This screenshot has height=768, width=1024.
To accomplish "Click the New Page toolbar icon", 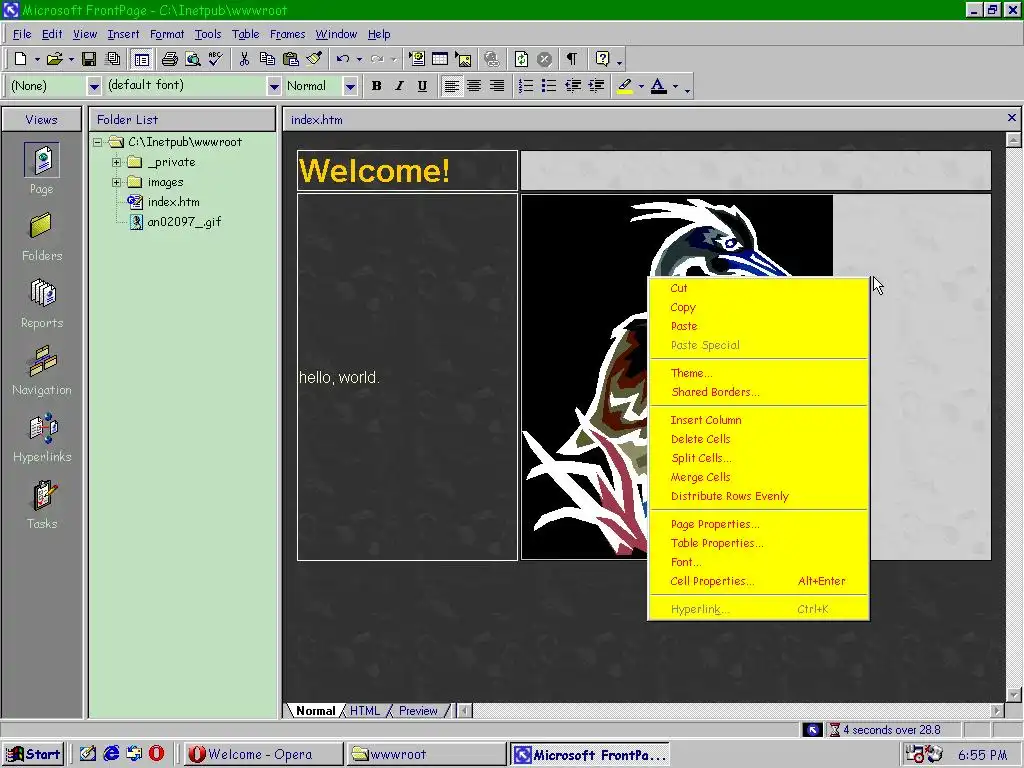I will click(20, 59).
